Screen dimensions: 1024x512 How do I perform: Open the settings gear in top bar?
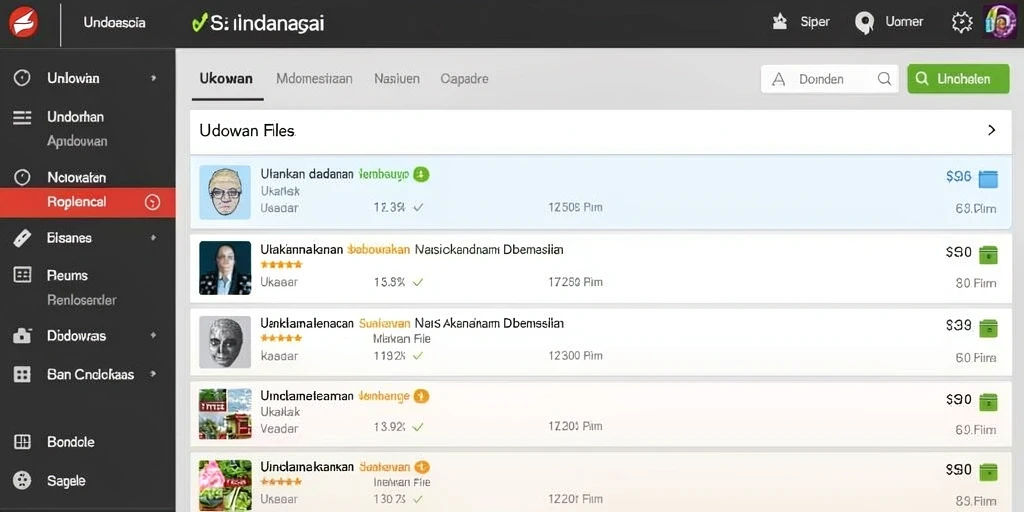(x=962, y=23)
